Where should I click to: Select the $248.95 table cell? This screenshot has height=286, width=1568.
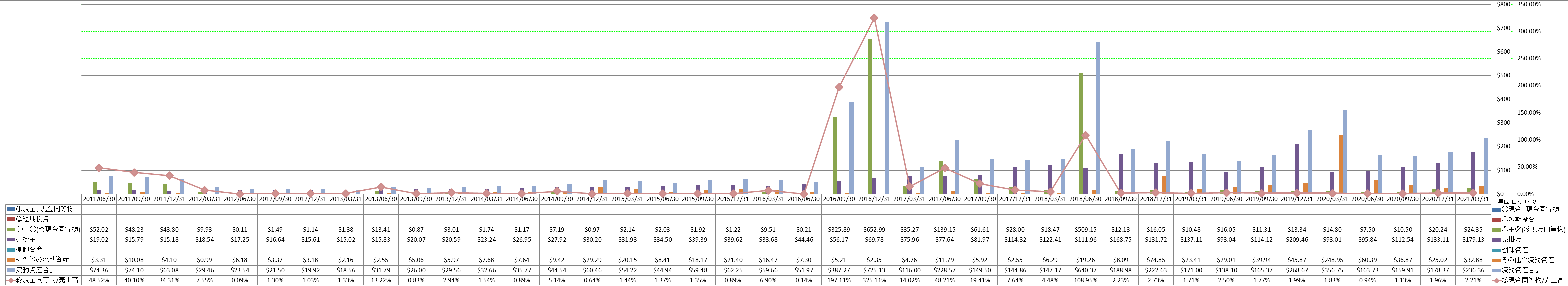tap(1332, 260)
